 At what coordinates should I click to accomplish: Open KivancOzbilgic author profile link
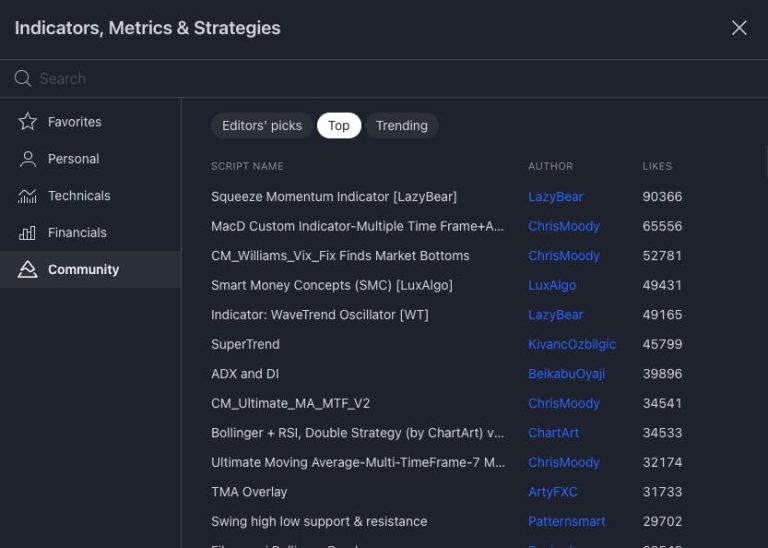[x=572, y=344]
